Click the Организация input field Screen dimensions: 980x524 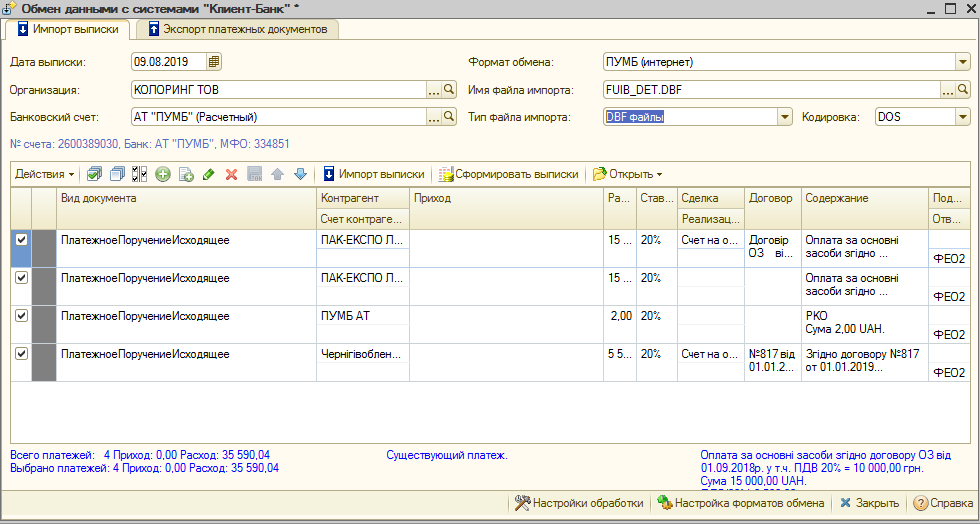278,90
